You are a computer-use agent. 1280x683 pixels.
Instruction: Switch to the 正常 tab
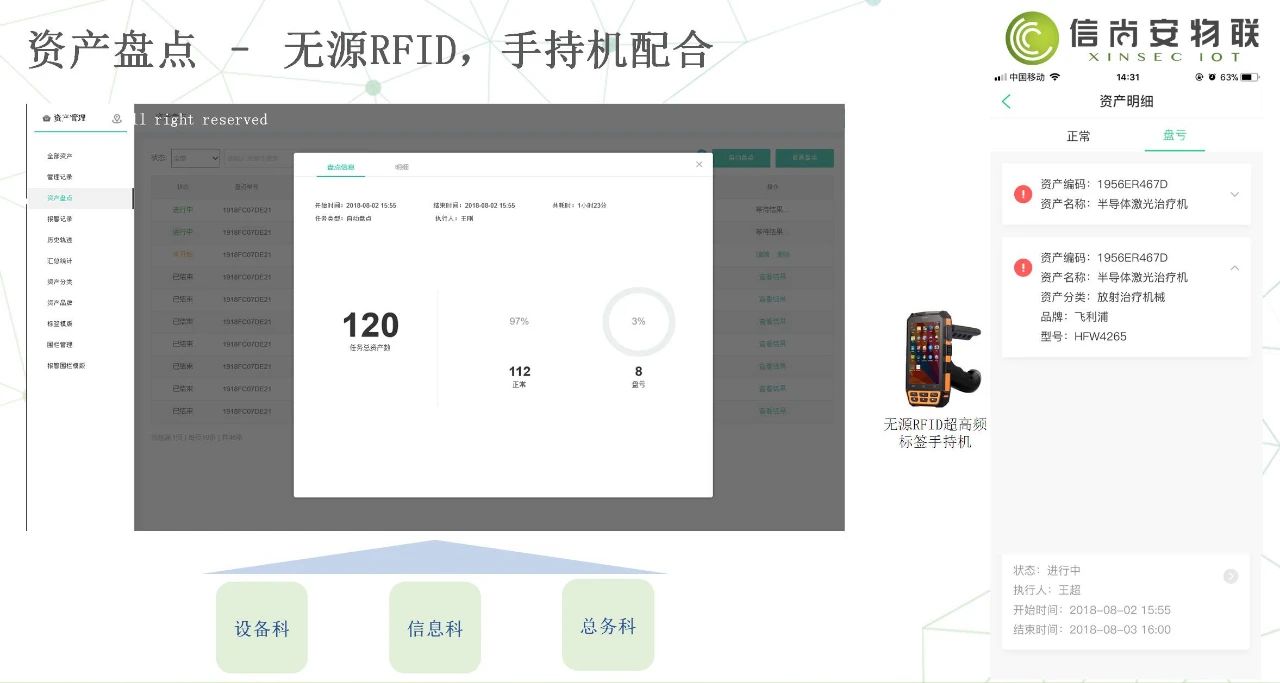coord(1078,136)
